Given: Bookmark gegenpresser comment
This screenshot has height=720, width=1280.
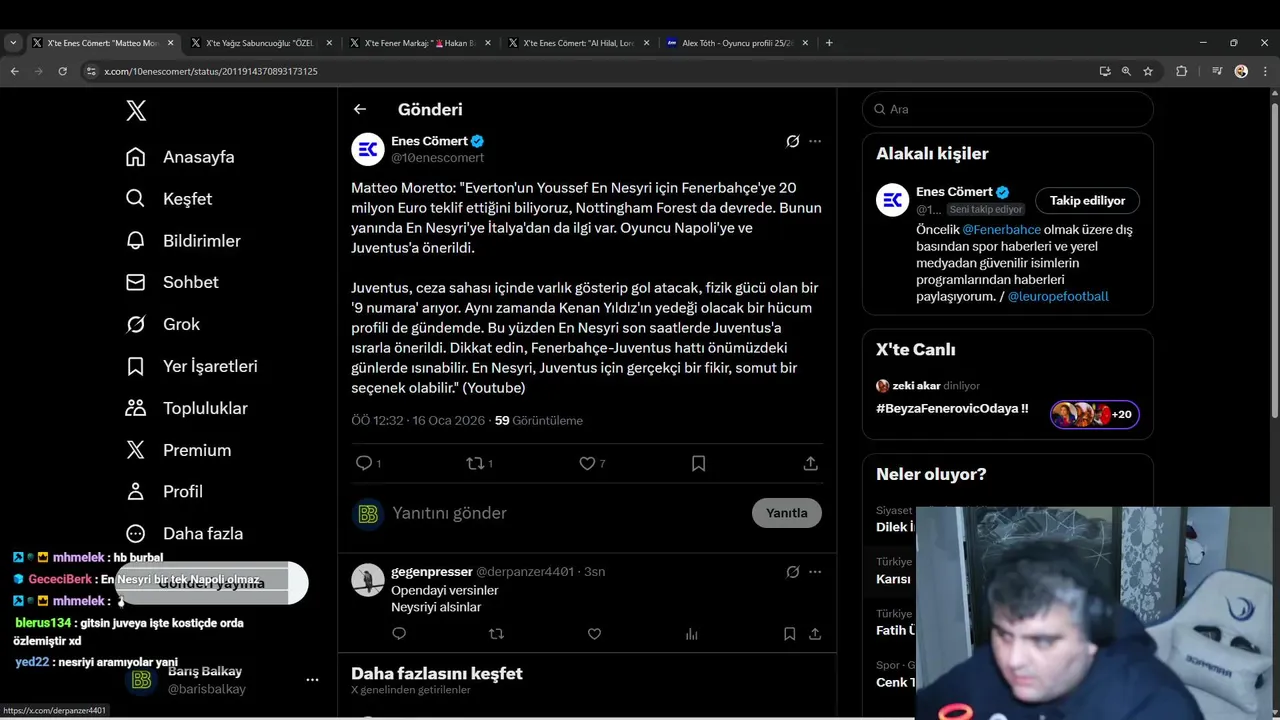Looking at the screenshot, I should tap(789, 634).
